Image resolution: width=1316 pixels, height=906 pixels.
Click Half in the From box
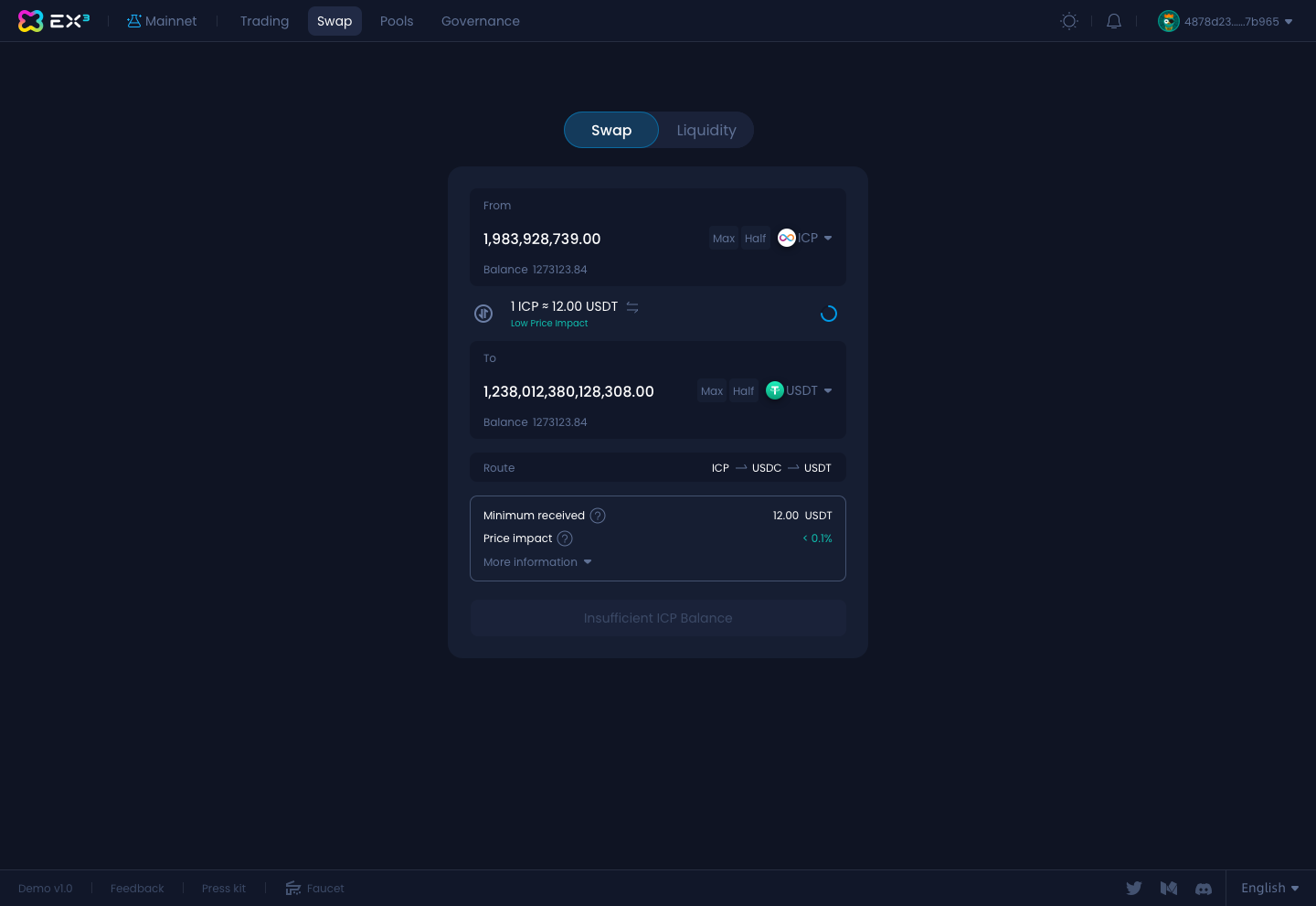756,239
